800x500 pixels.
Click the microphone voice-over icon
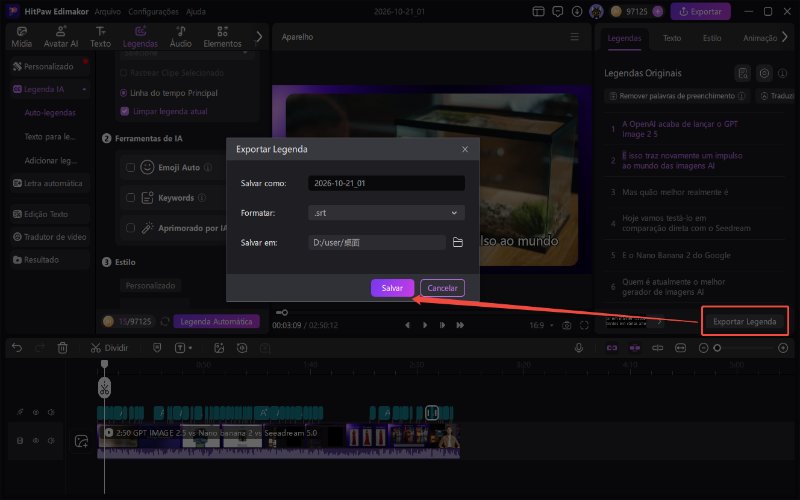[x=579, y=347]
